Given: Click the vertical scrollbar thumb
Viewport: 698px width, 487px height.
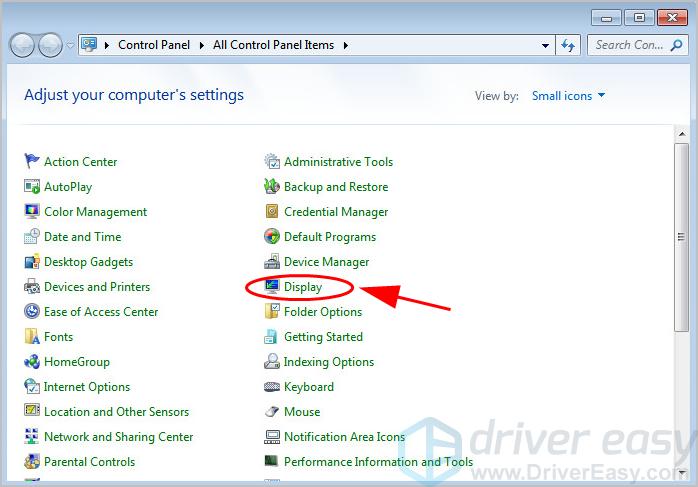Looking at the screenshot, I should point(682,237).
